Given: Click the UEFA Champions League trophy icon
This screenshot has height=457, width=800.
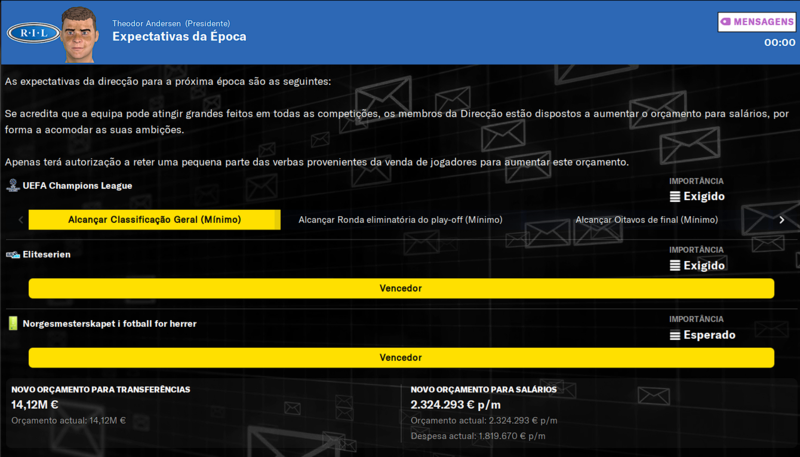Looking at the screenshot, I should click(x=13, y=186).
